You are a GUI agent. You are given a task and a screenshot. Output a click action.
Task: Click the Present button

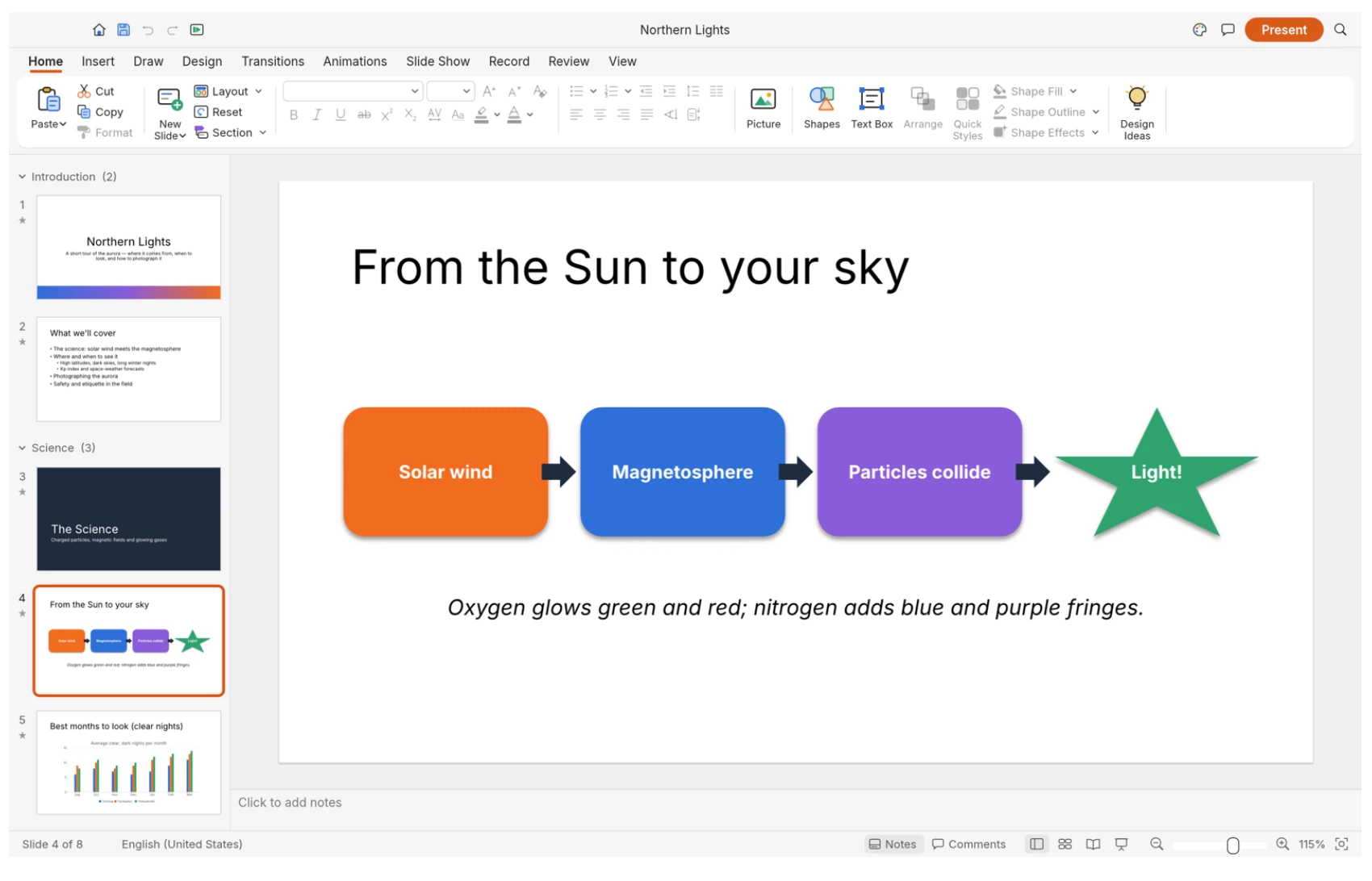pos(1283,30)
